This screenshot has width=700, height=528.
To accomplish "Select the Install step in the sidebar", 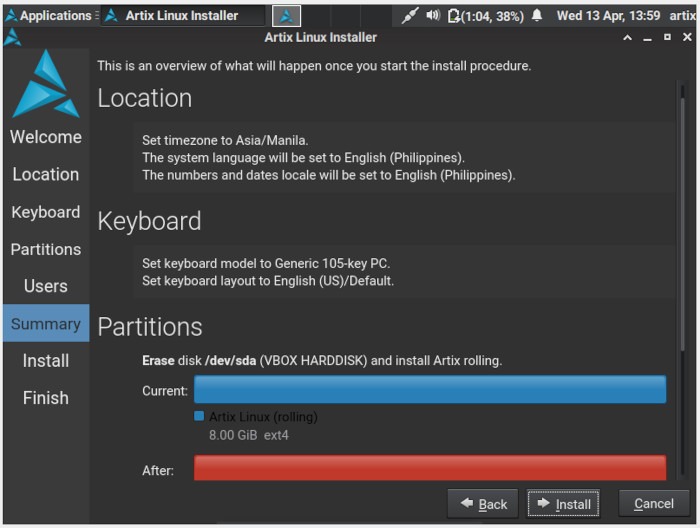I will pyautogui.click(x=46, y=361).
